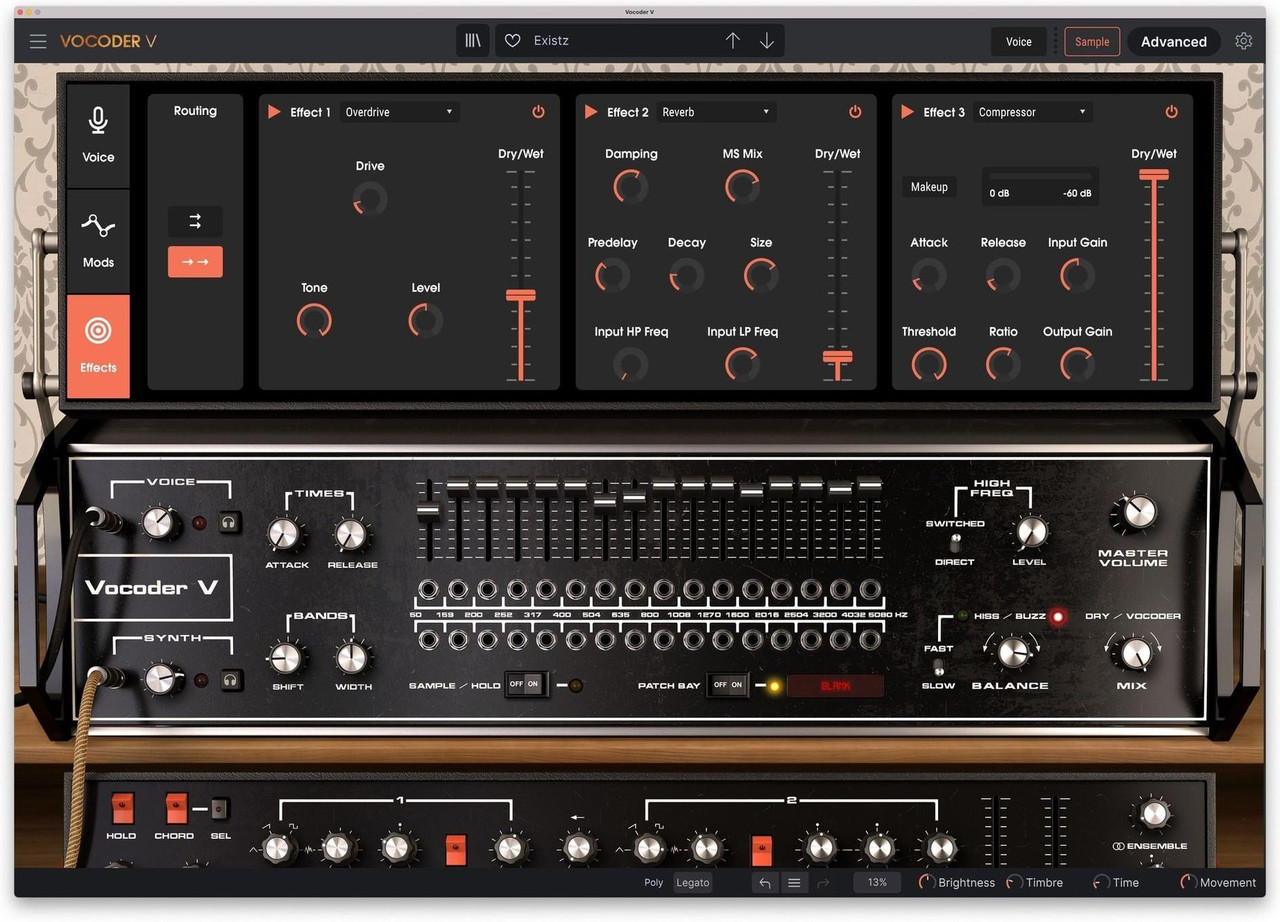Click the Advanced button
Image resolution: width=1280 pixels, height=922 pixels.
tap(1174, 41)
